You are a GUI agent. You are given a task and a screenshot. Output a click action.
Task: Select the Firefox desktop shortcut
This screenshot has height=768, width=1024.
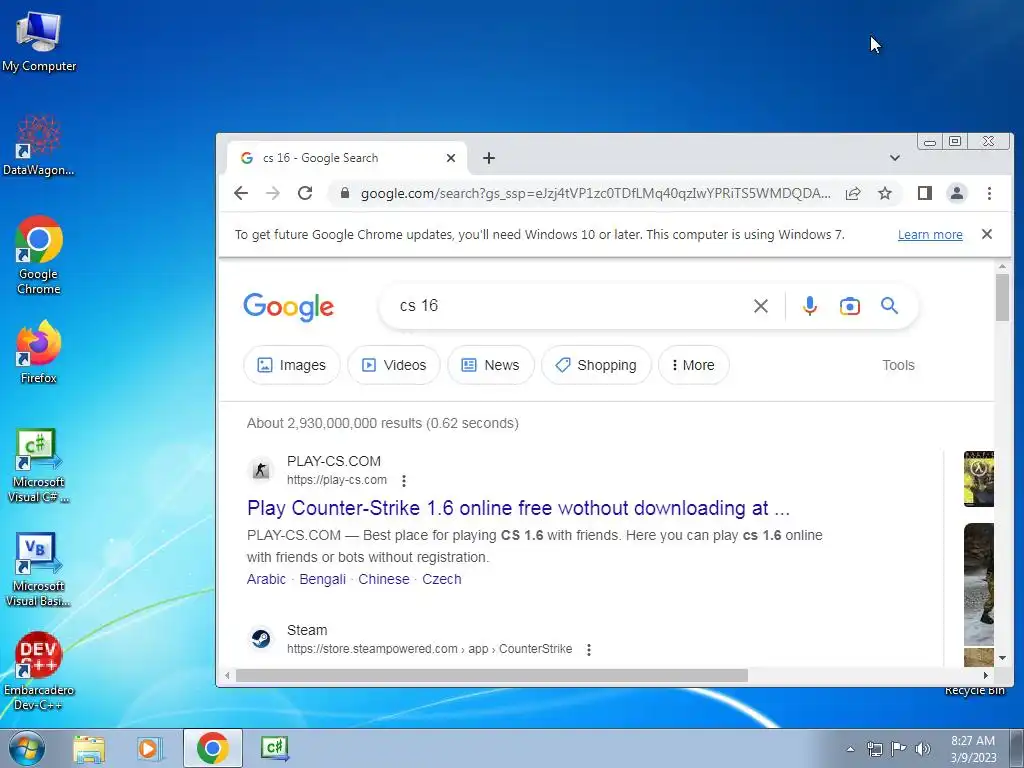(39, 353)
